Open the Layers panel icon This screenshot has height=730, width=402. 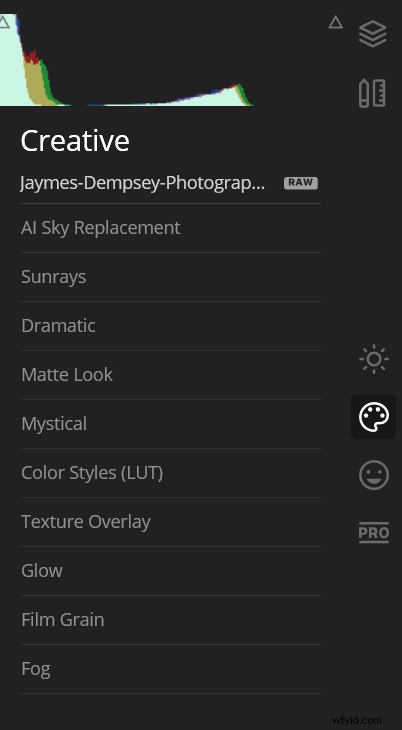373,34
